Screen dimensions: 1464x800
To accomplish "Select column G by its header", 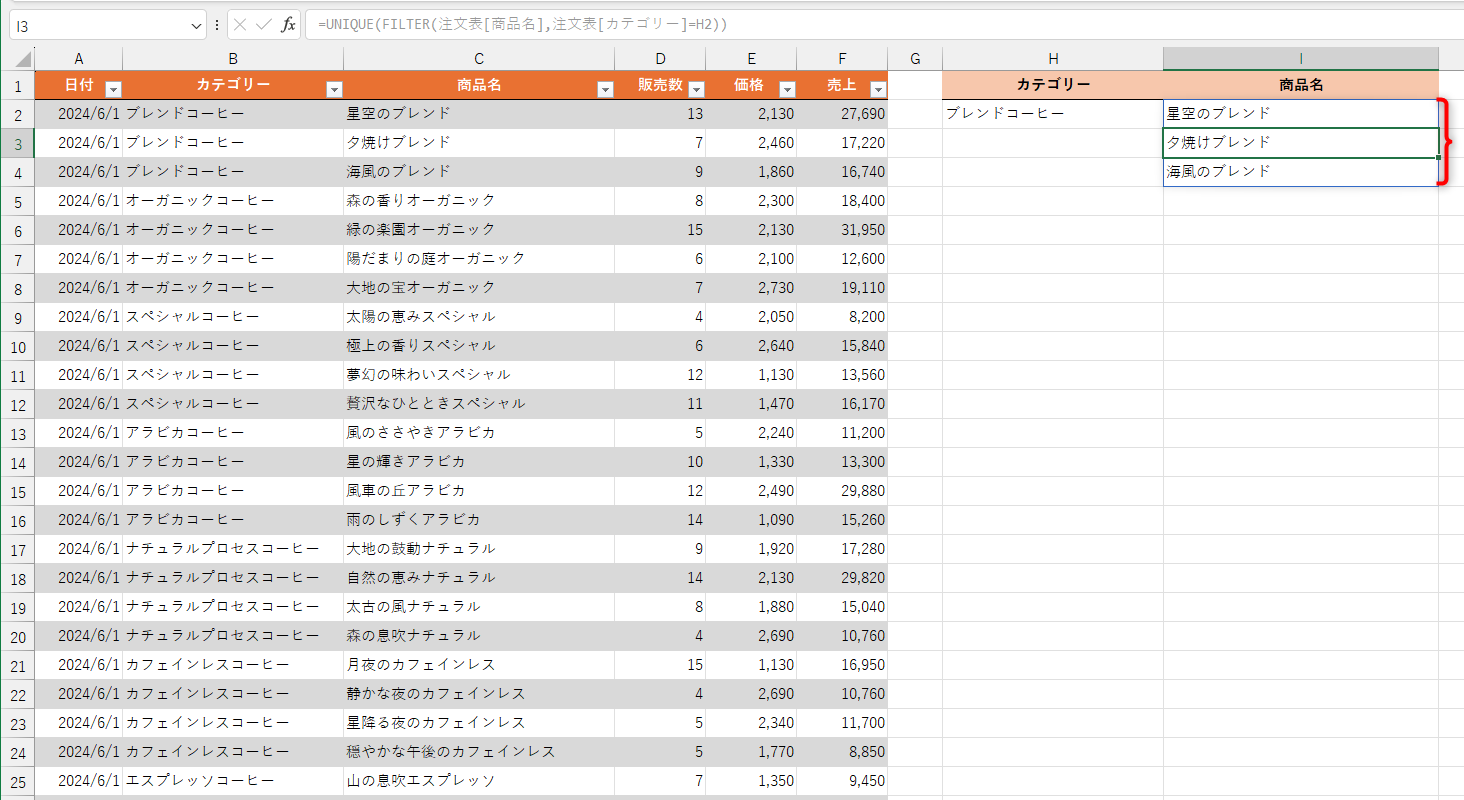I will click(915, 59).
